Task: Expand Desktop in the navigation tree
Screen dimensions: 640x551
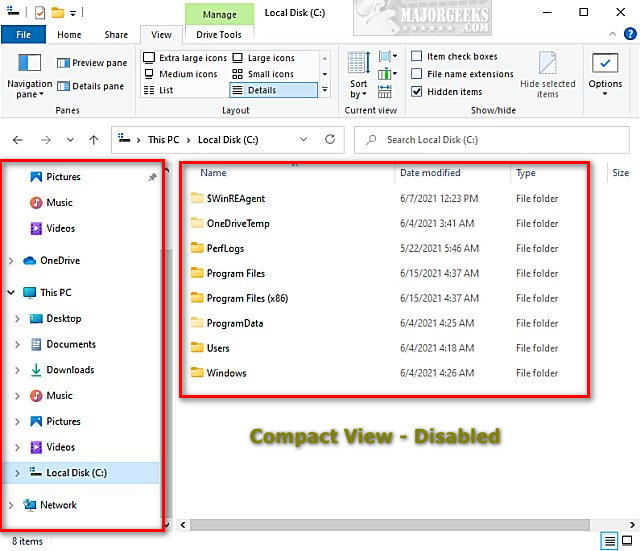Action: (17, 318)
